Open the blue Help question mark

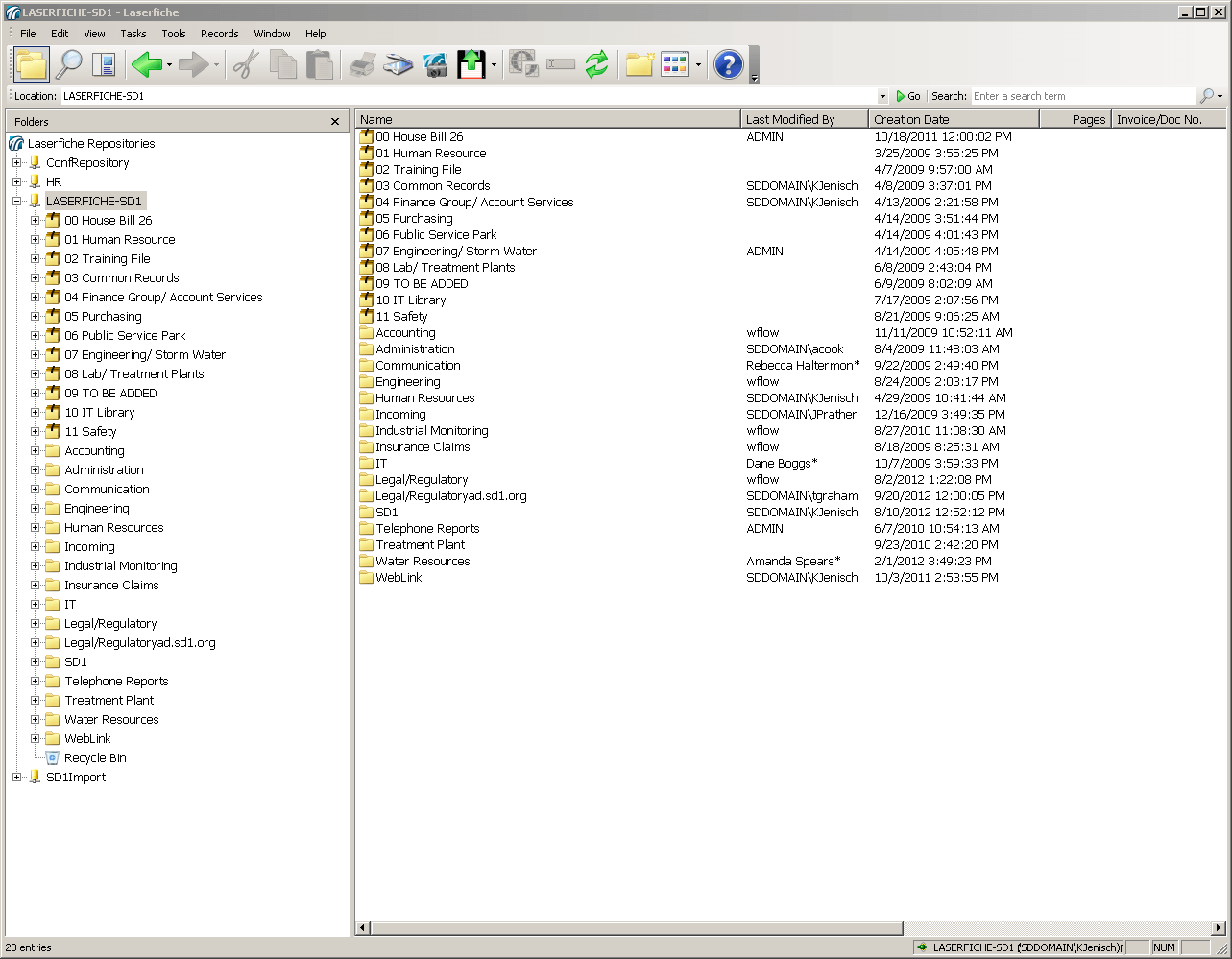pos(728,64)
